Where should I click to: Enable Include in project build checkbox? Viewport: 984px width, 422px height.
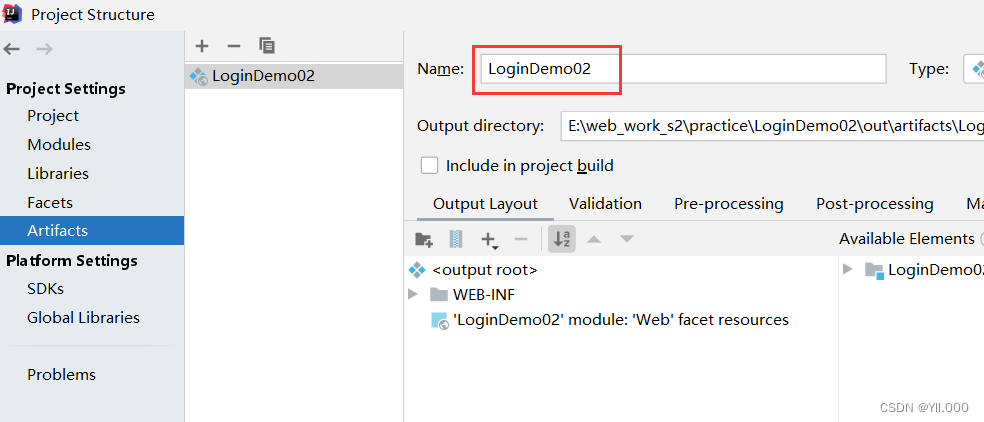(430, 165)
